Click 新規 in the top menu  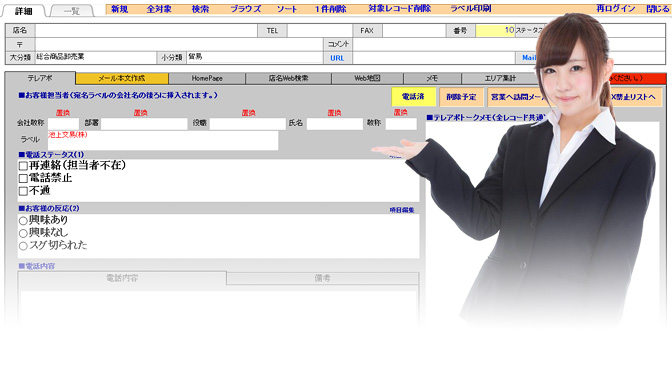[x=120, y=9]
